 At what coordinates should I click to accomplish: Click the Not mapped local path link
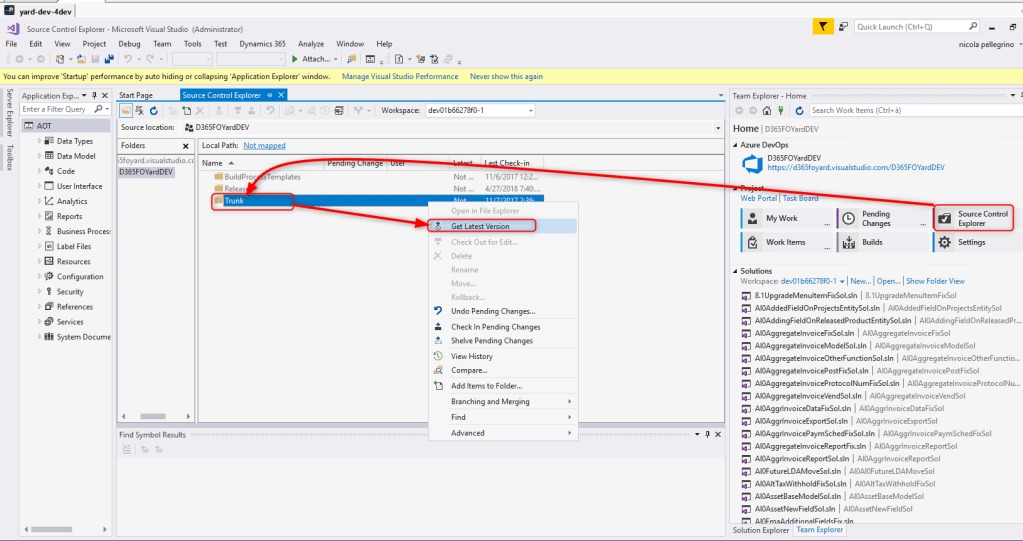[x=264, y=146]
